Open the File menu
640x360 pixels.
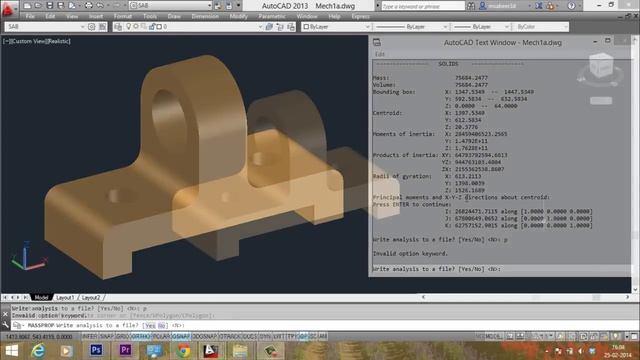point(30,16)
